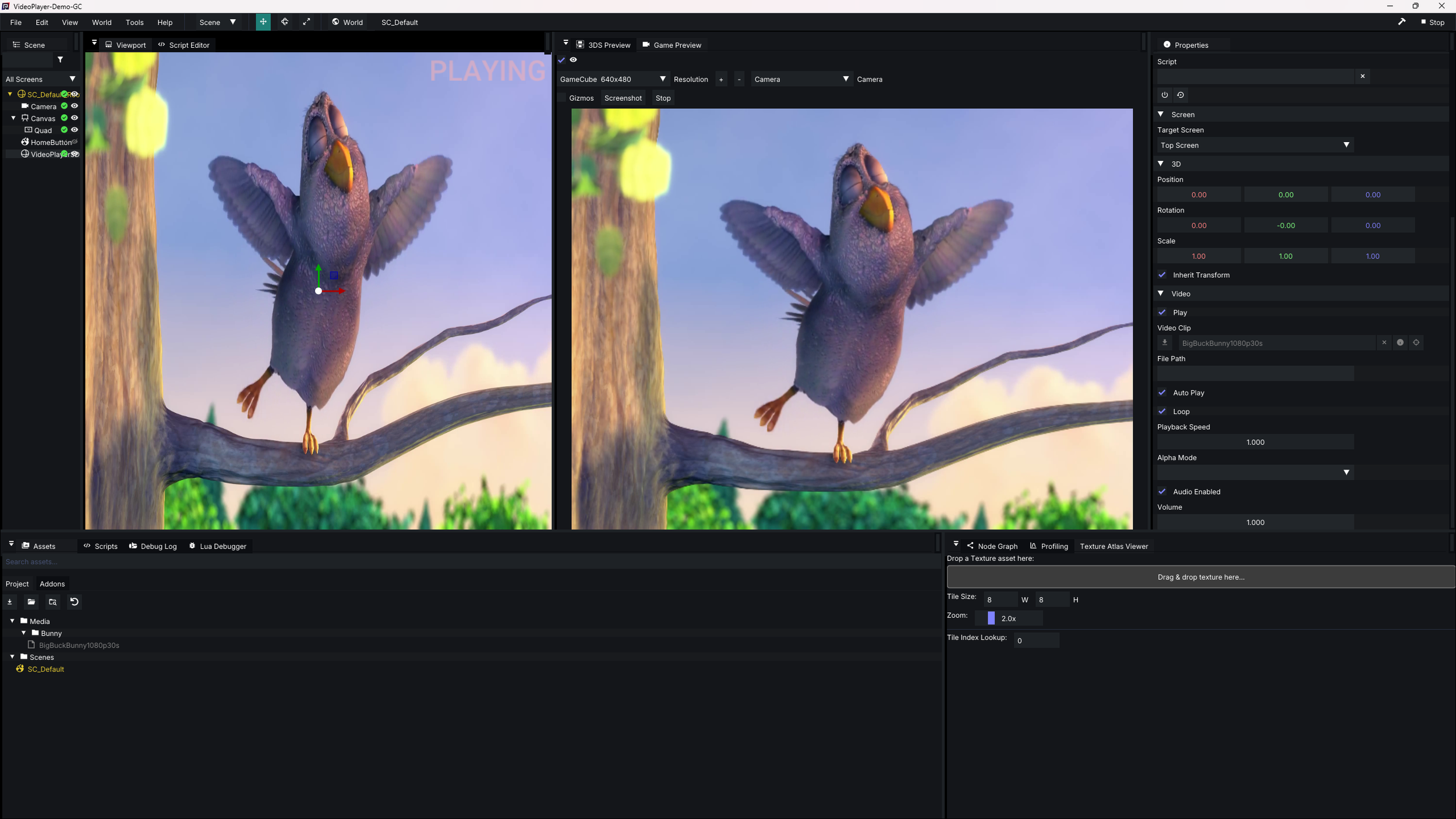Toggle Camera node visibility eye

pos(75,106)
